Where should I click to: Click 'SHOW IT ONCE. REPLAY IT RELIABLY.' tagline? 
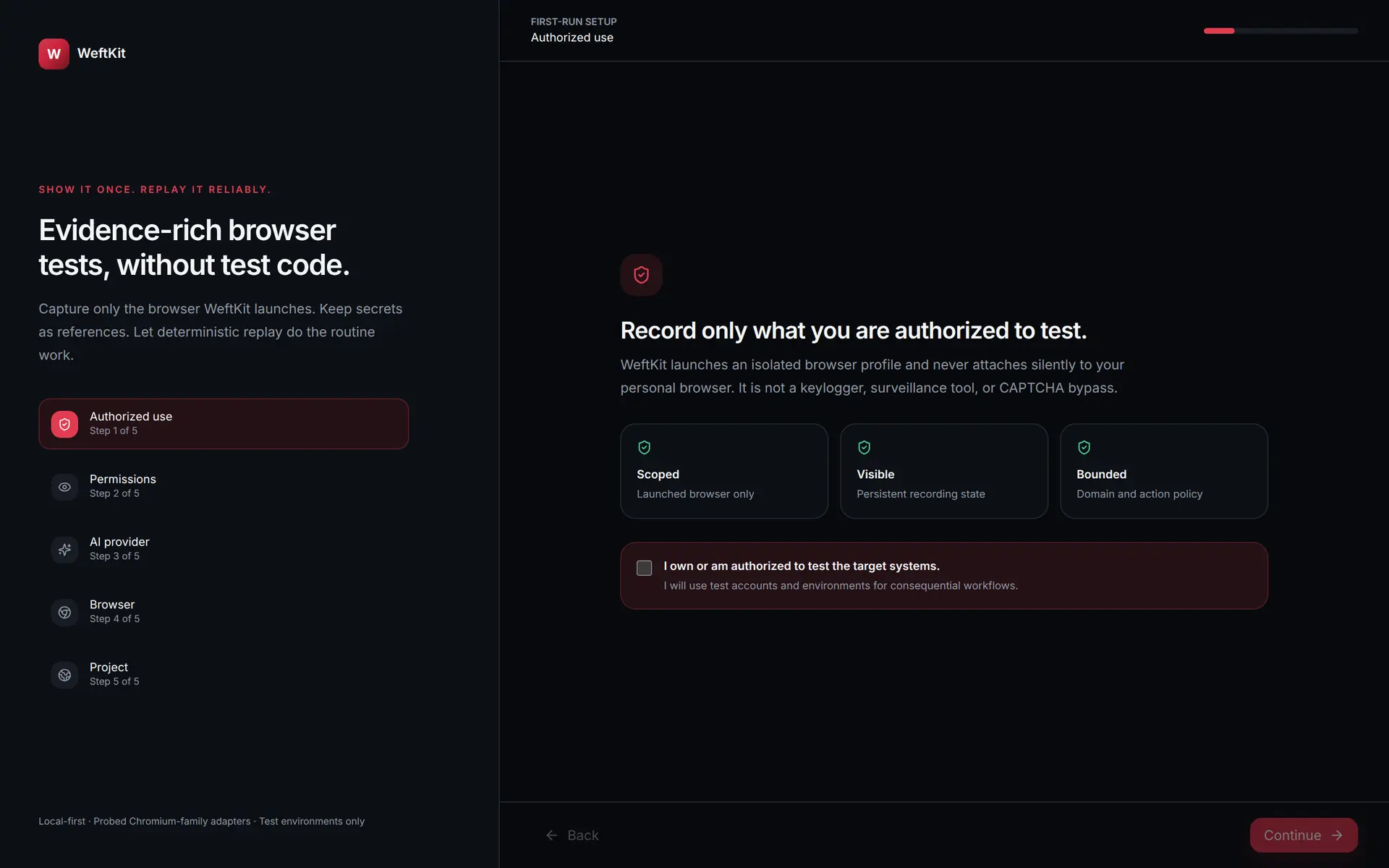point(155,190)
